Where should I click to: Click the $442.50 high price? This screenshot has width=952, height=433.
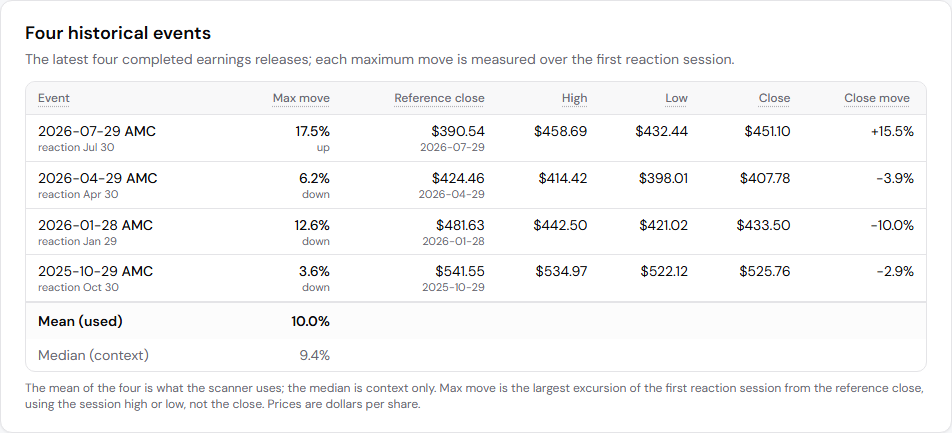pos(560,225)
